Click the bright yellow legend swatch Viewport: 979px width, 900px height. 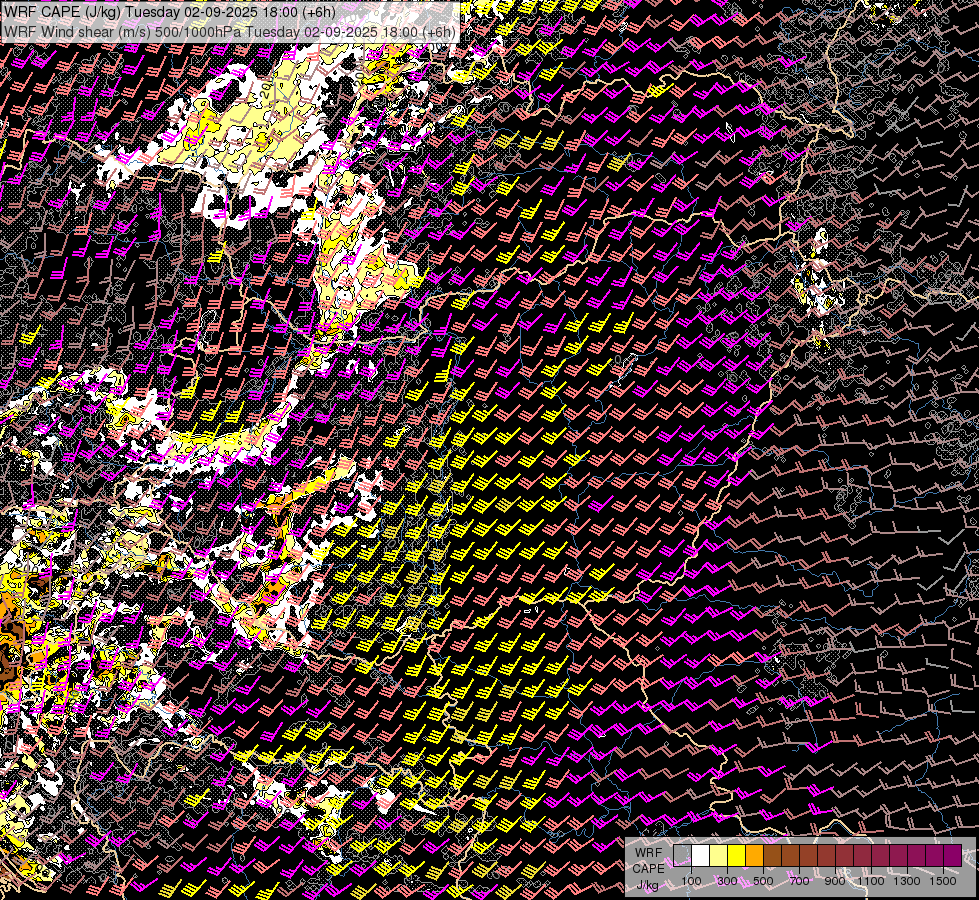tap(737, 855)
